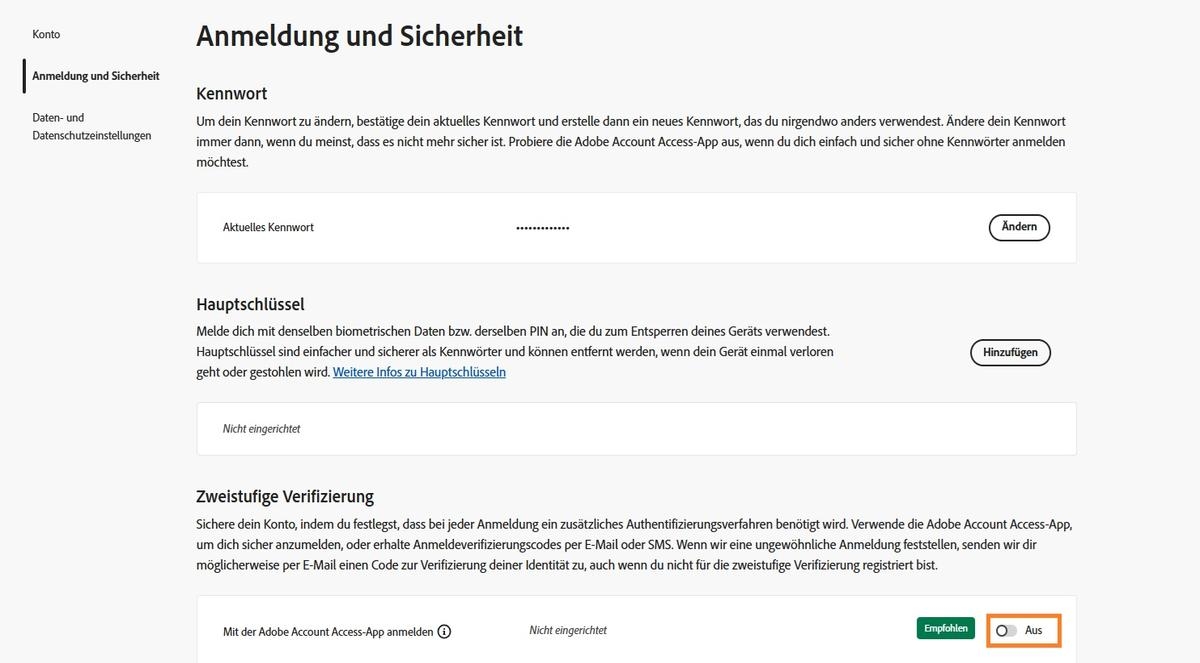Click Hinzufügen to add a Hauptschlüssel
The height and width of the screenshot is (663, 1200).
1010,352
